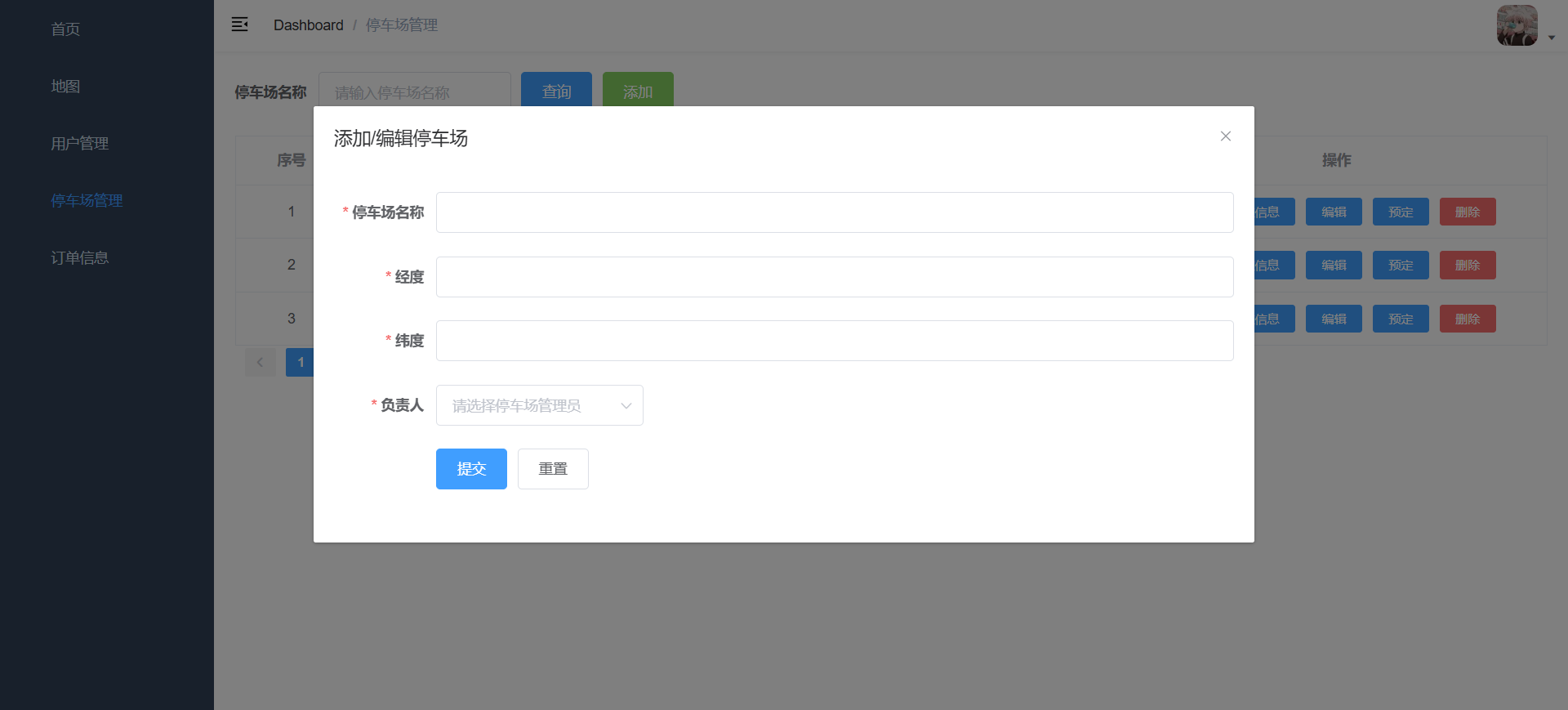This screenshot has height=710, width=1568.
Task: Click the previous page arrow
Action: pos(261,362)
